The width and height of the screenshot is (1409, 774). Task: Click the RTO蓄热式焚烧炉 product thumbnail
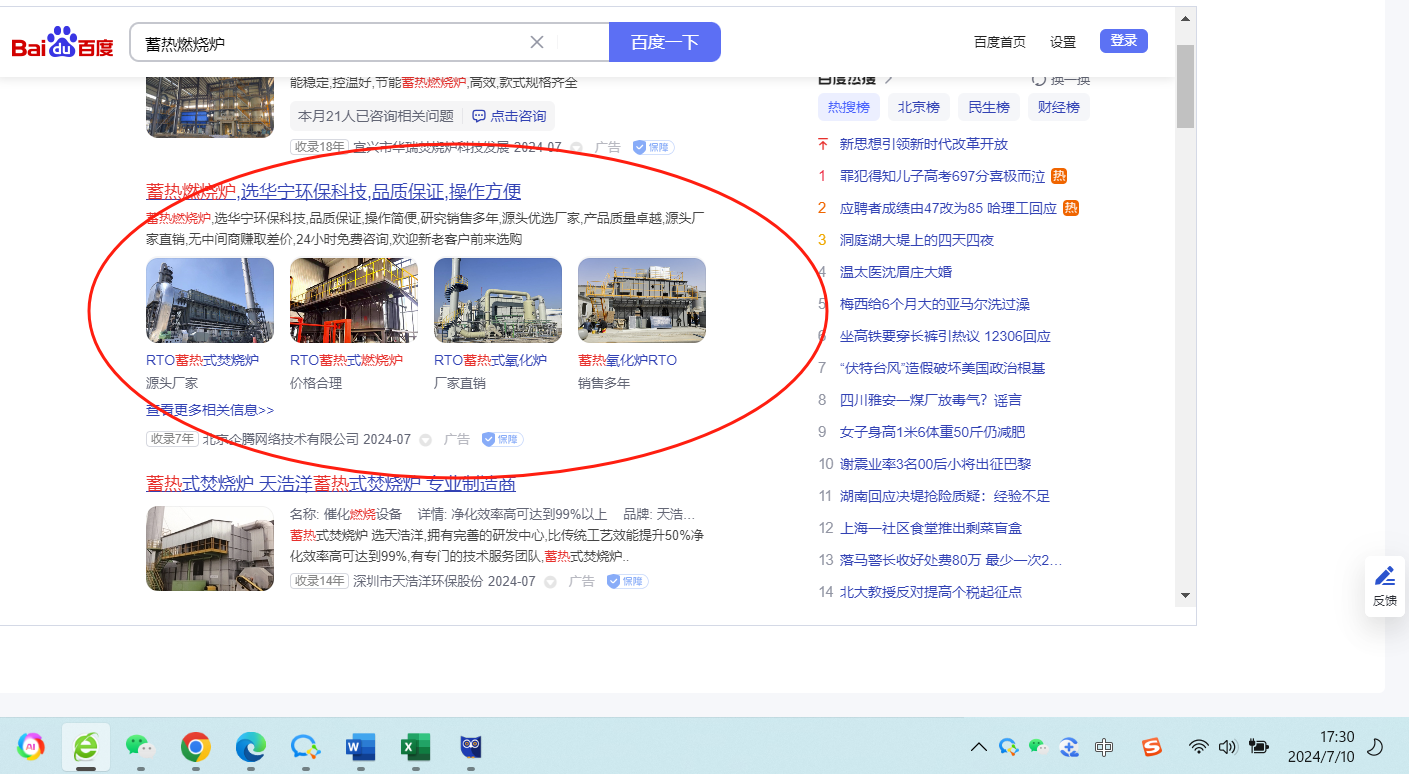tap(210, 300)
